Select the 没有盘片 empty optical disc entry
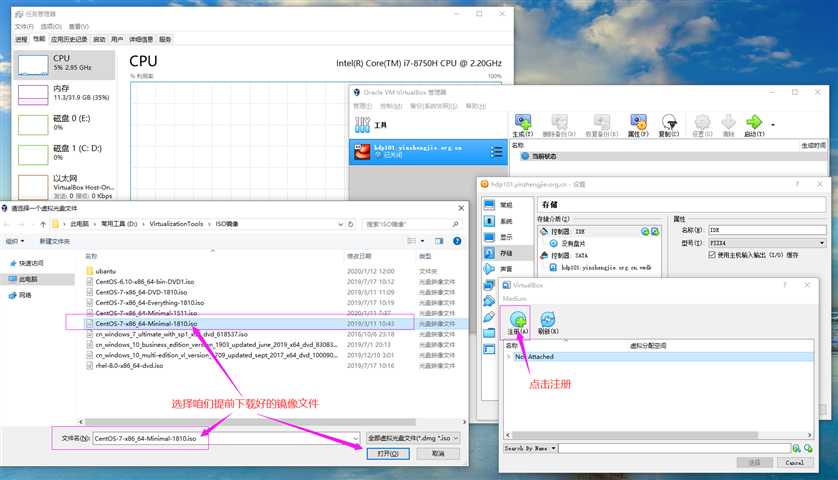Screen dimensions: 838x480 572,243
